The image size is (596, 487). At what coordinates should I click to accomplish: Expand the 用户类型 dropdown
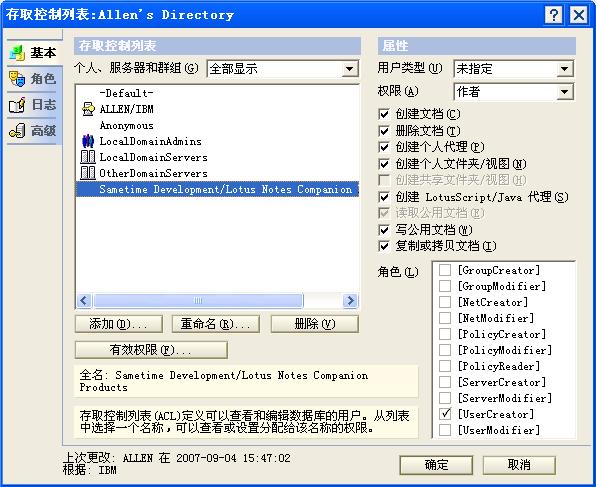[x=565, y=69]
